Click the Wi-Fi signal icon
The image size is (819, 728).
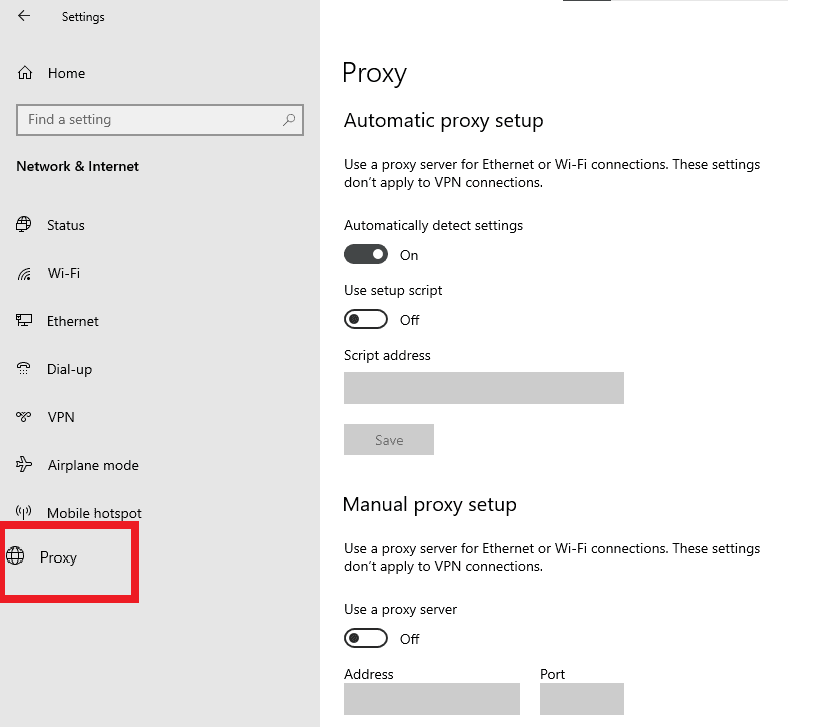pyautogui.click(x=24, y=273)
